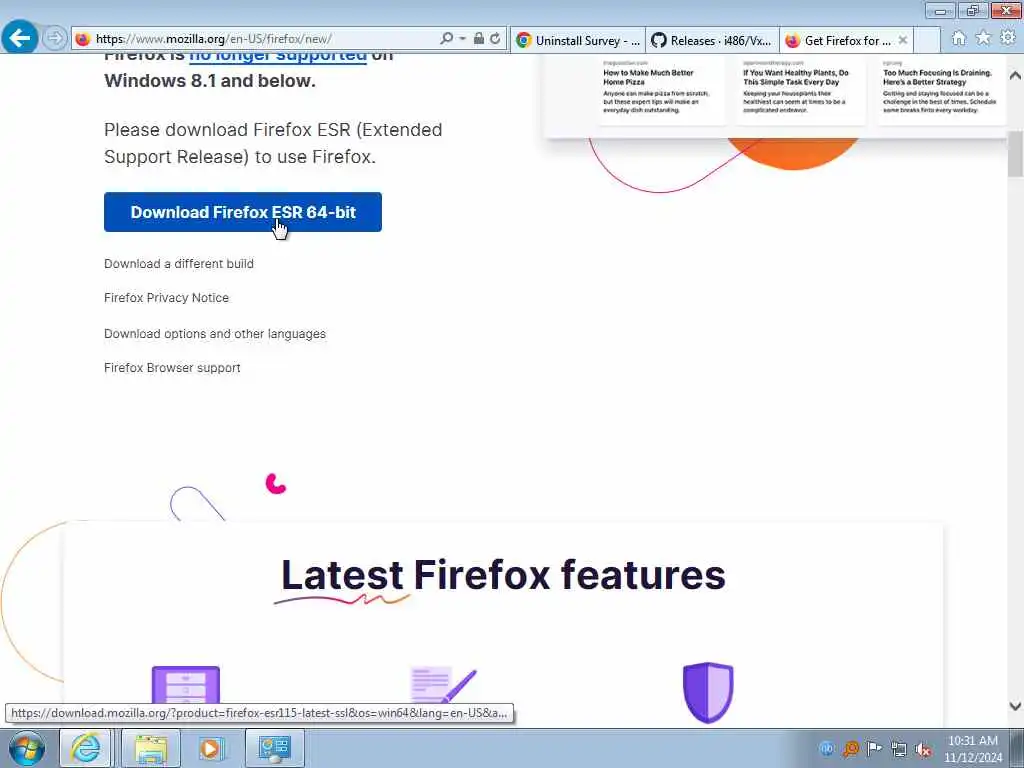The width and height of the screenshot is (1024, 768).
Task: Click Download Firefox ESR 64-bit button
Action: (x=243, y=212)
